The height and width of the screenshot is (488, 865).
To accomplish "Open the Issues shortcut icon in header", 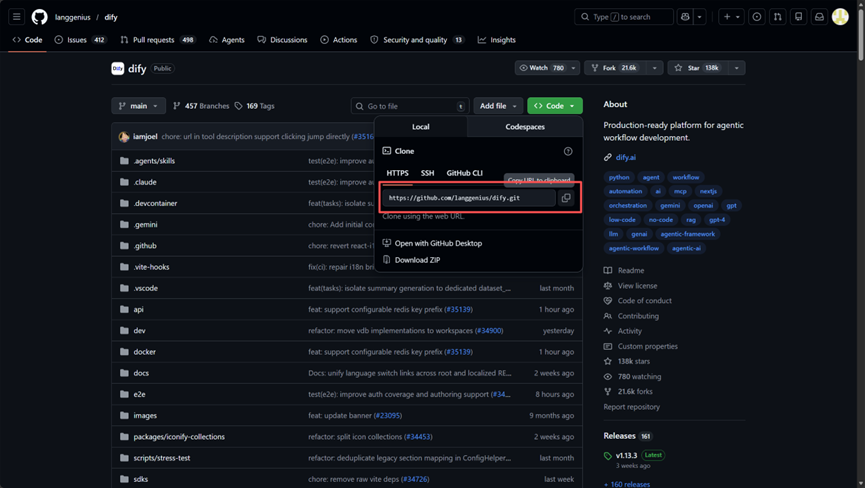I will point(757,17).
